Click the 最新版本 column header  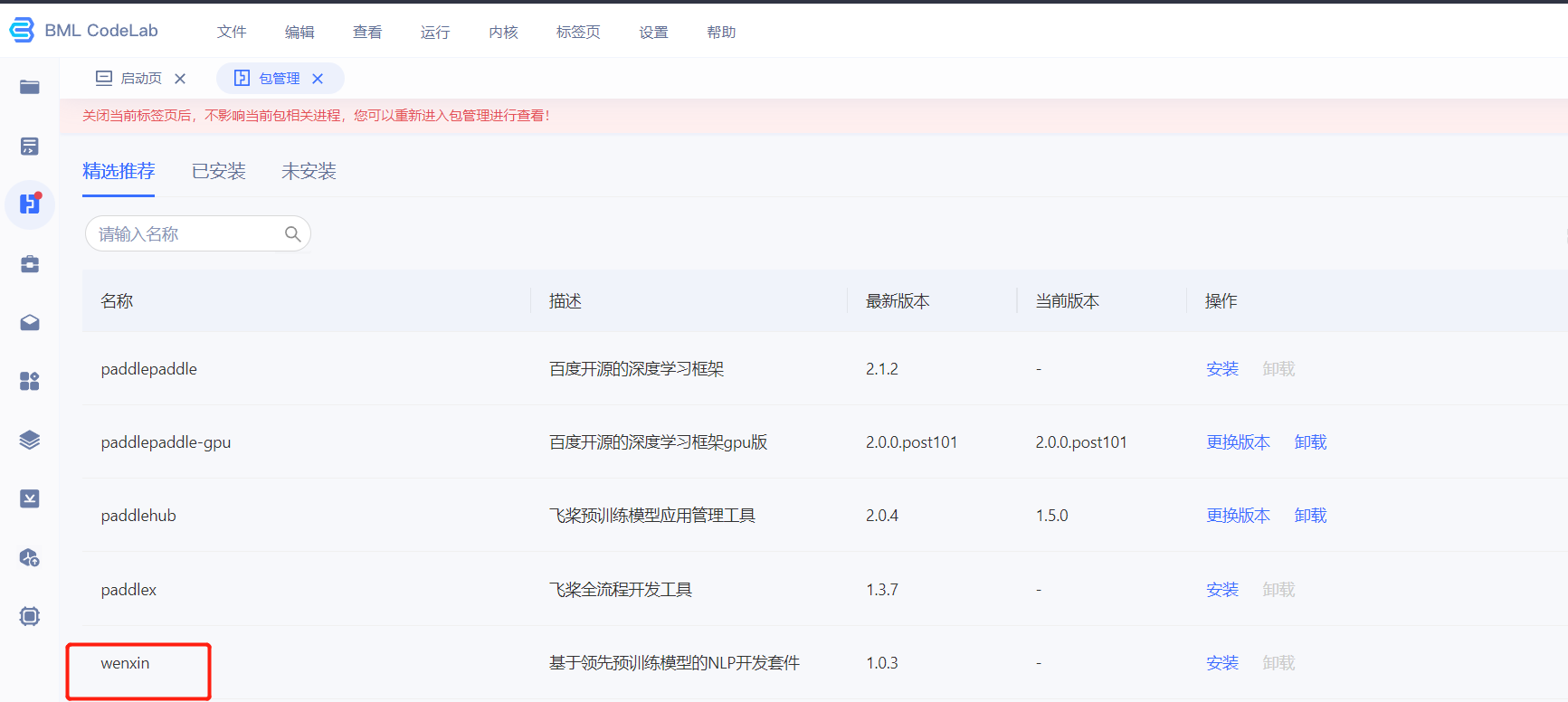898,301
